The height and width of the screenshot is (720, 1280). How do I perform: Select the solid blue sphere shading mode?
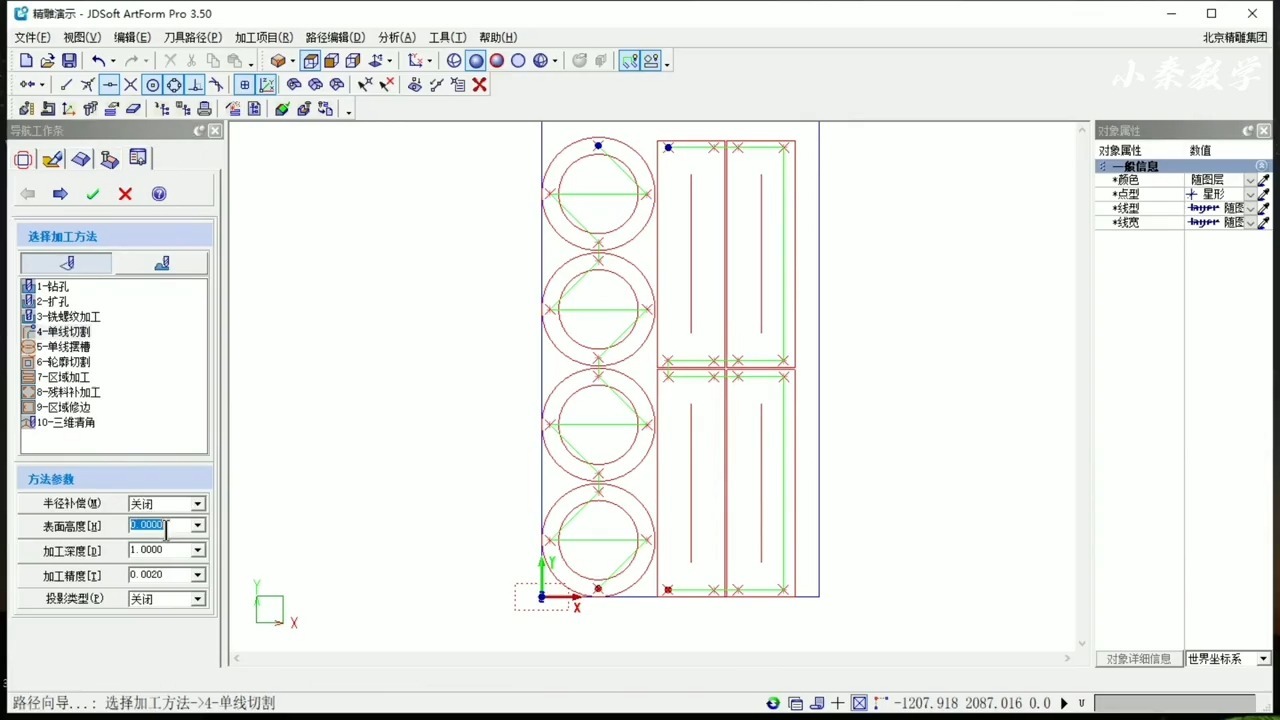coord(476,61)
